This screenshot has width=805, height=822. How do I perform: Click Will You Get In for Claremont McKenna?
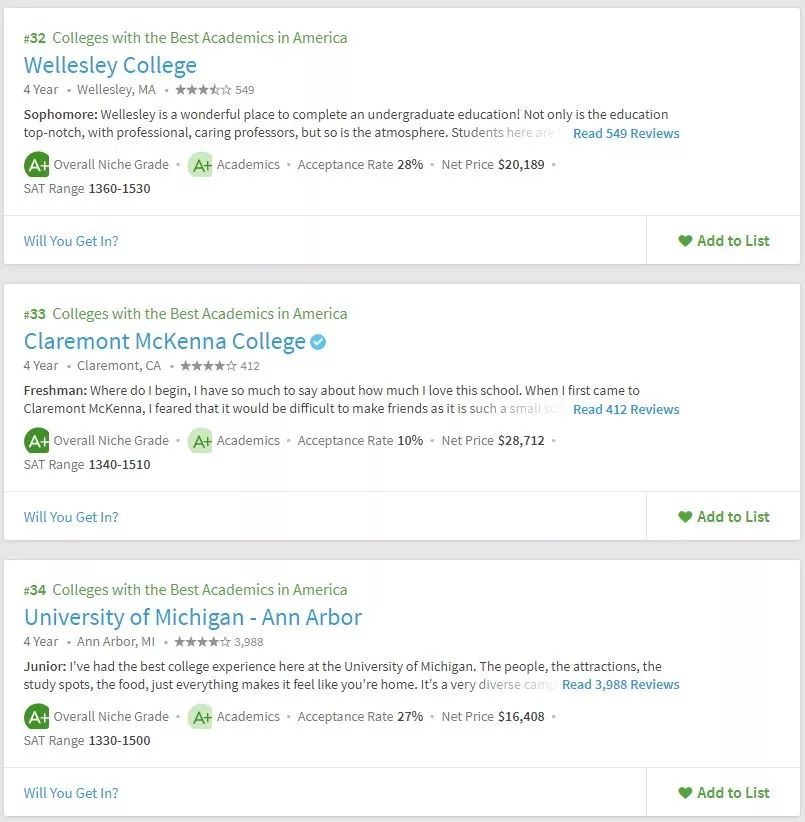(x=71, y=516)
